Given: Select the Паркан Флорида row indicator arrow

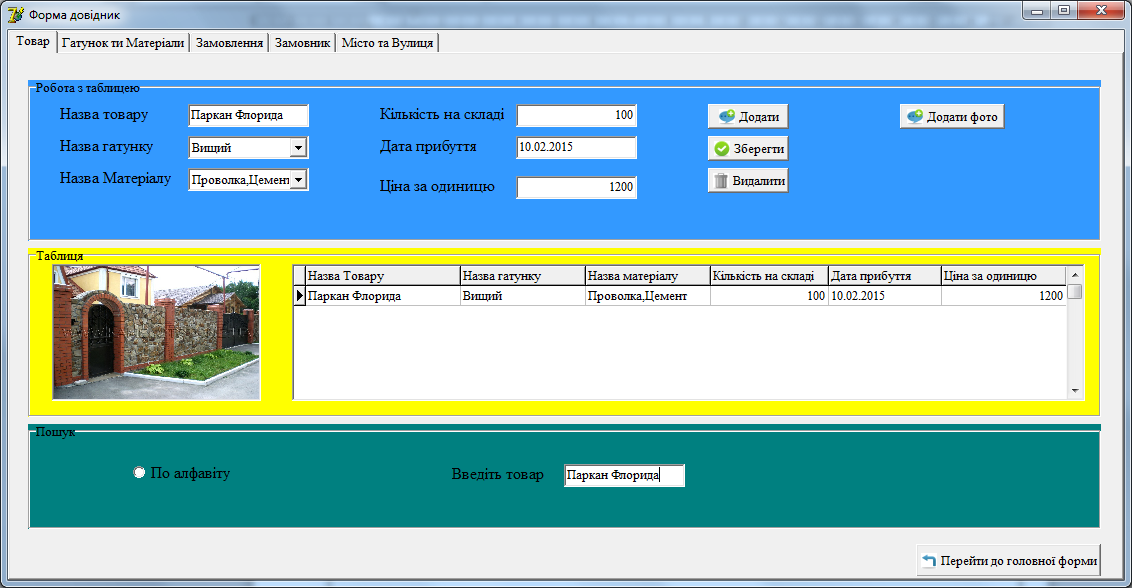Looking at the screenshot, I should [299, 296].
